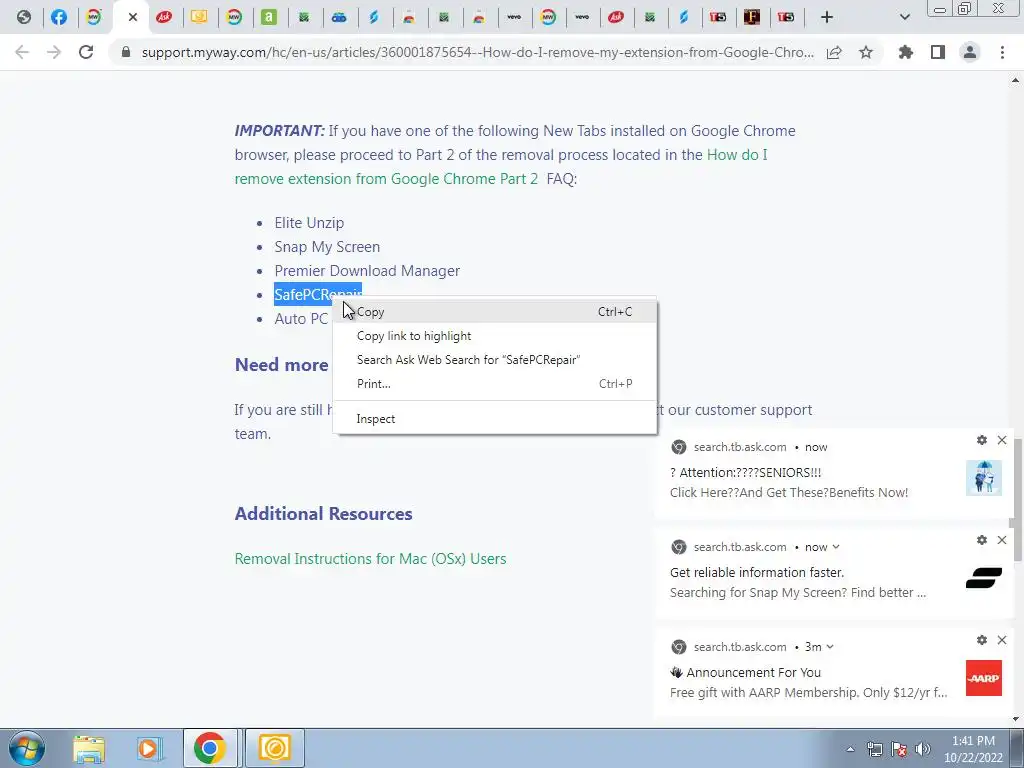
Task: Dismiss 'Get reliable information faster' notification
Action: [1002, 540]
